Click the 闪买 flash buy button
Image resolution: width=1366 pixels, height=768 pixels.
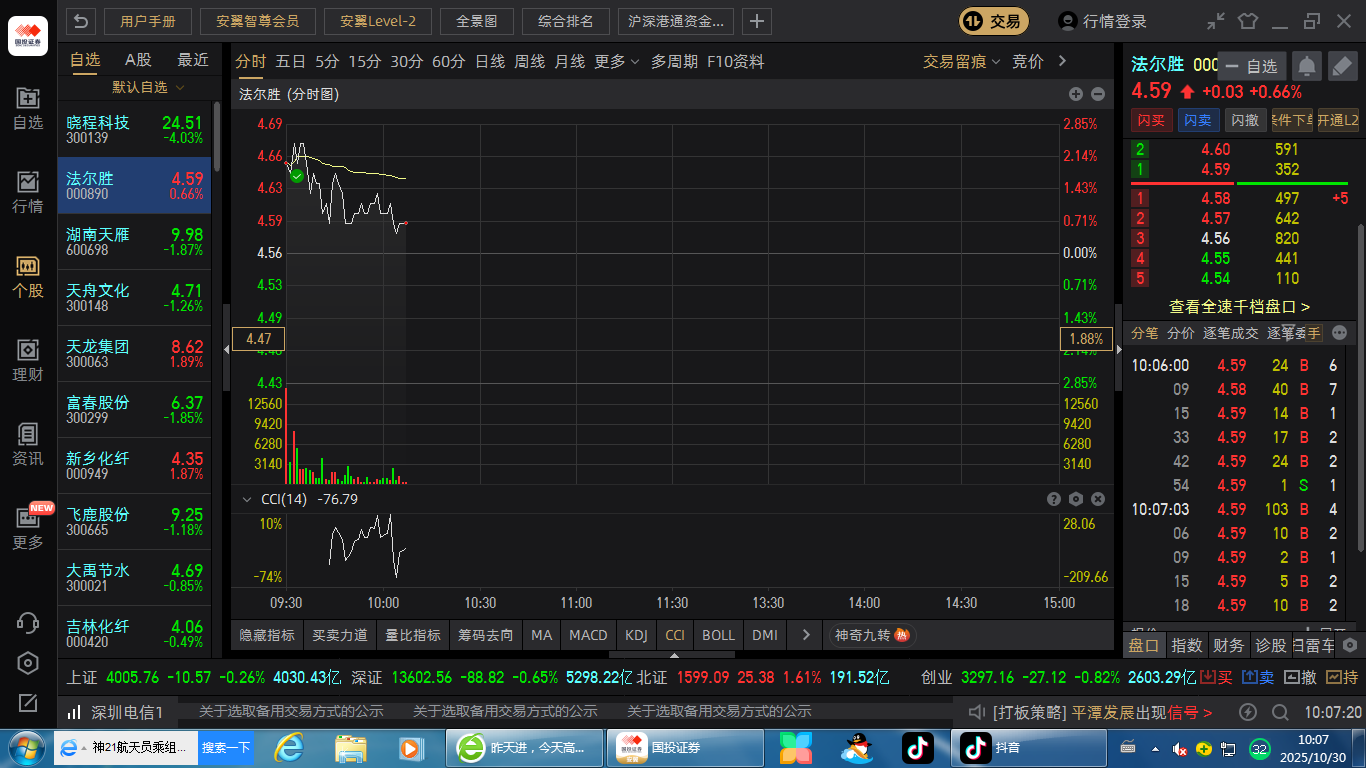[x=1152, y=120]
